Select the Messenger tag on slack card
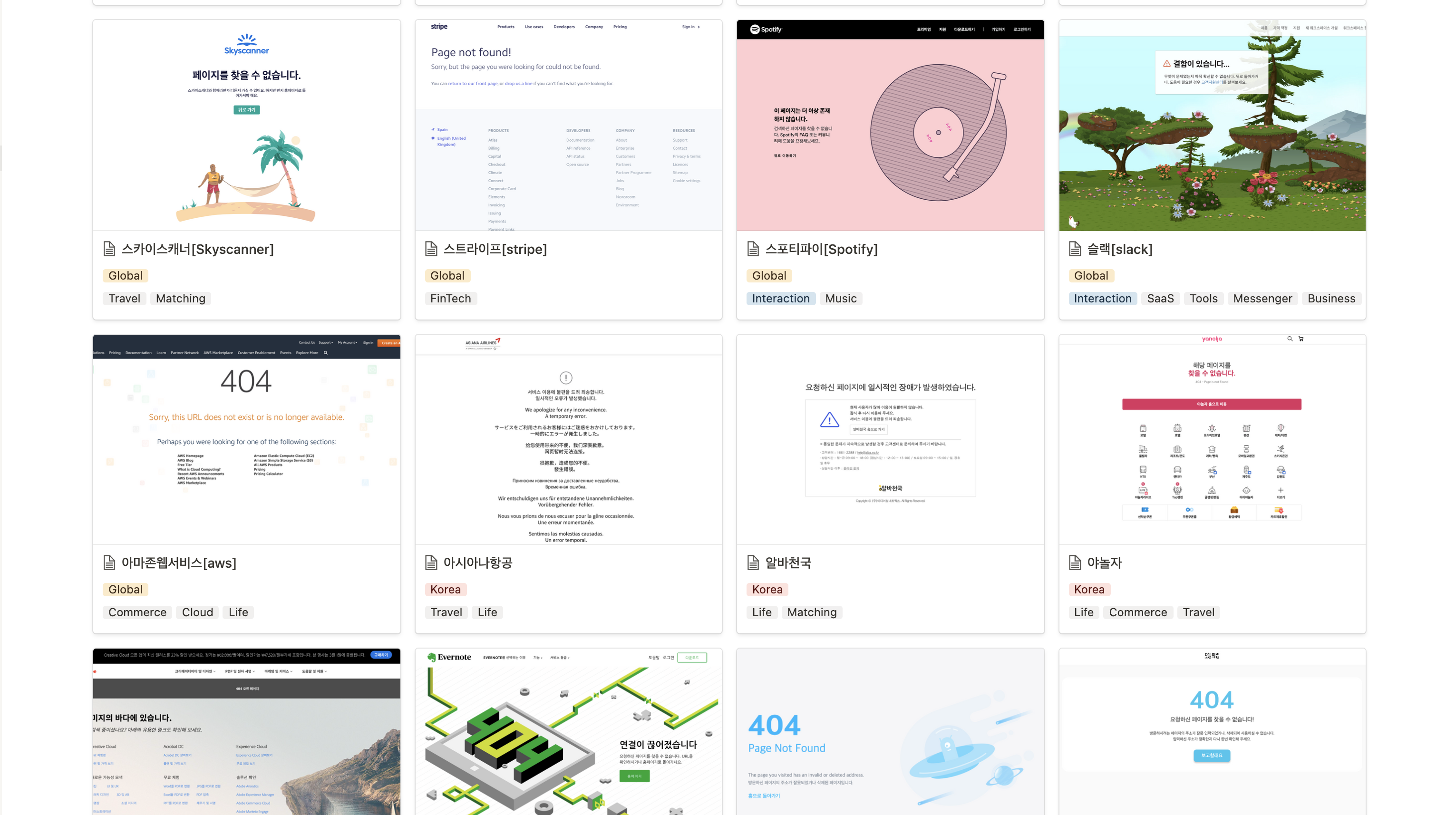Image resolution: width=1456 pixels, height=815 pixels. click(1262, 299)
